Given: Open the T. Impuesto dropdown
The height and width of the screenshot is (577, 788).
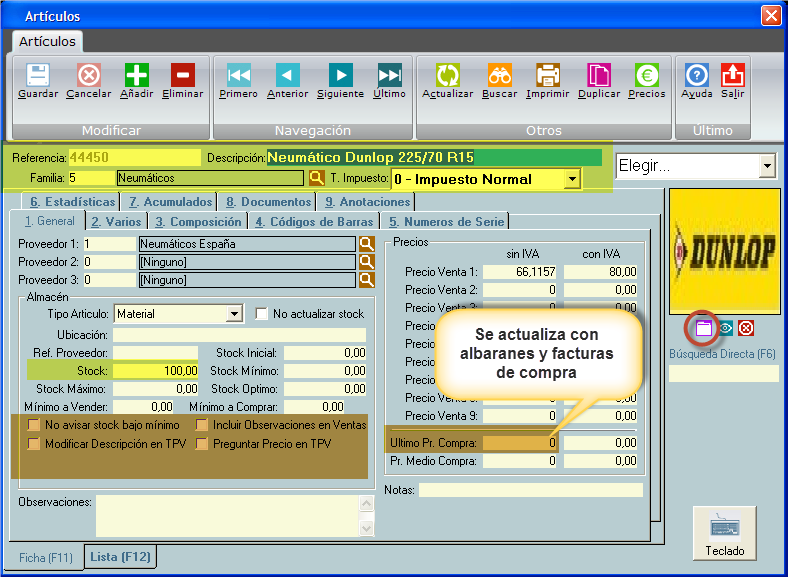Looking at the screenshot, I should click(x=572, y=179).
